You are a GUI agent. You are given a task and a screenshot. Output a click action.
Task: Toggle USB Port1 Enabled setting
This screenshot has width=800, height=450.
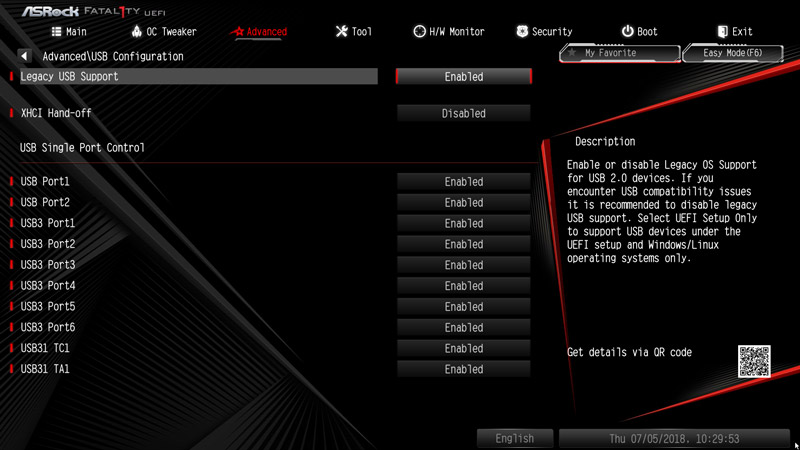pos(464,182)
